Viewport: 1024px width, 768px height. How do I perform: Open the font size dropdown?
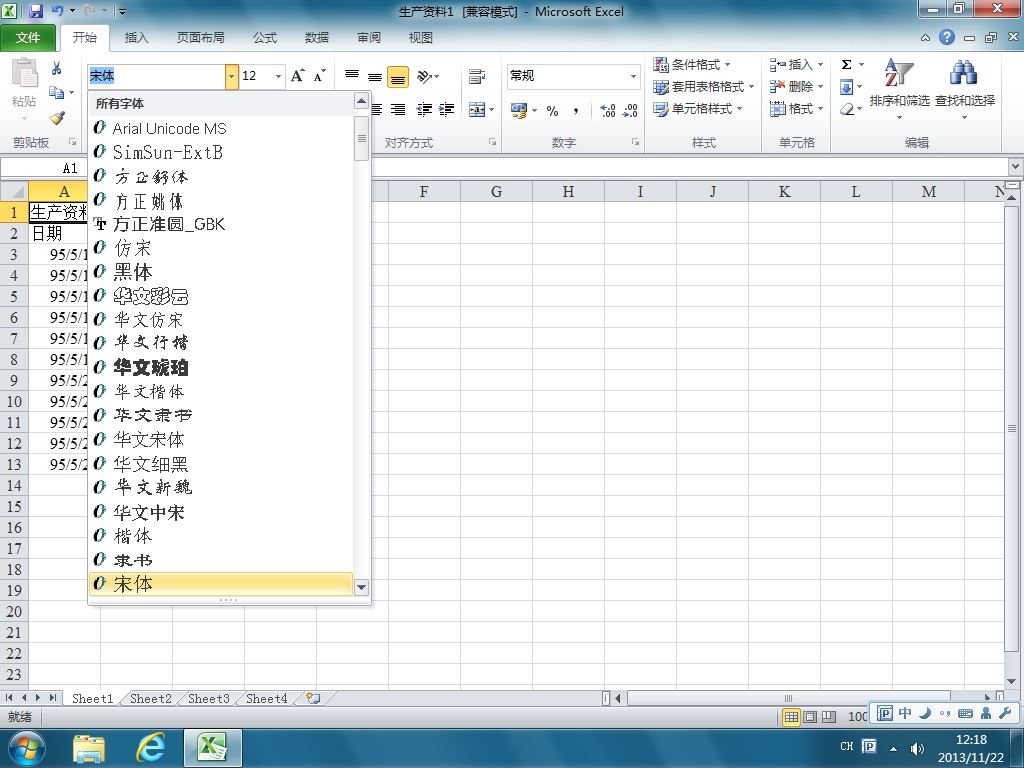(278, 76)
